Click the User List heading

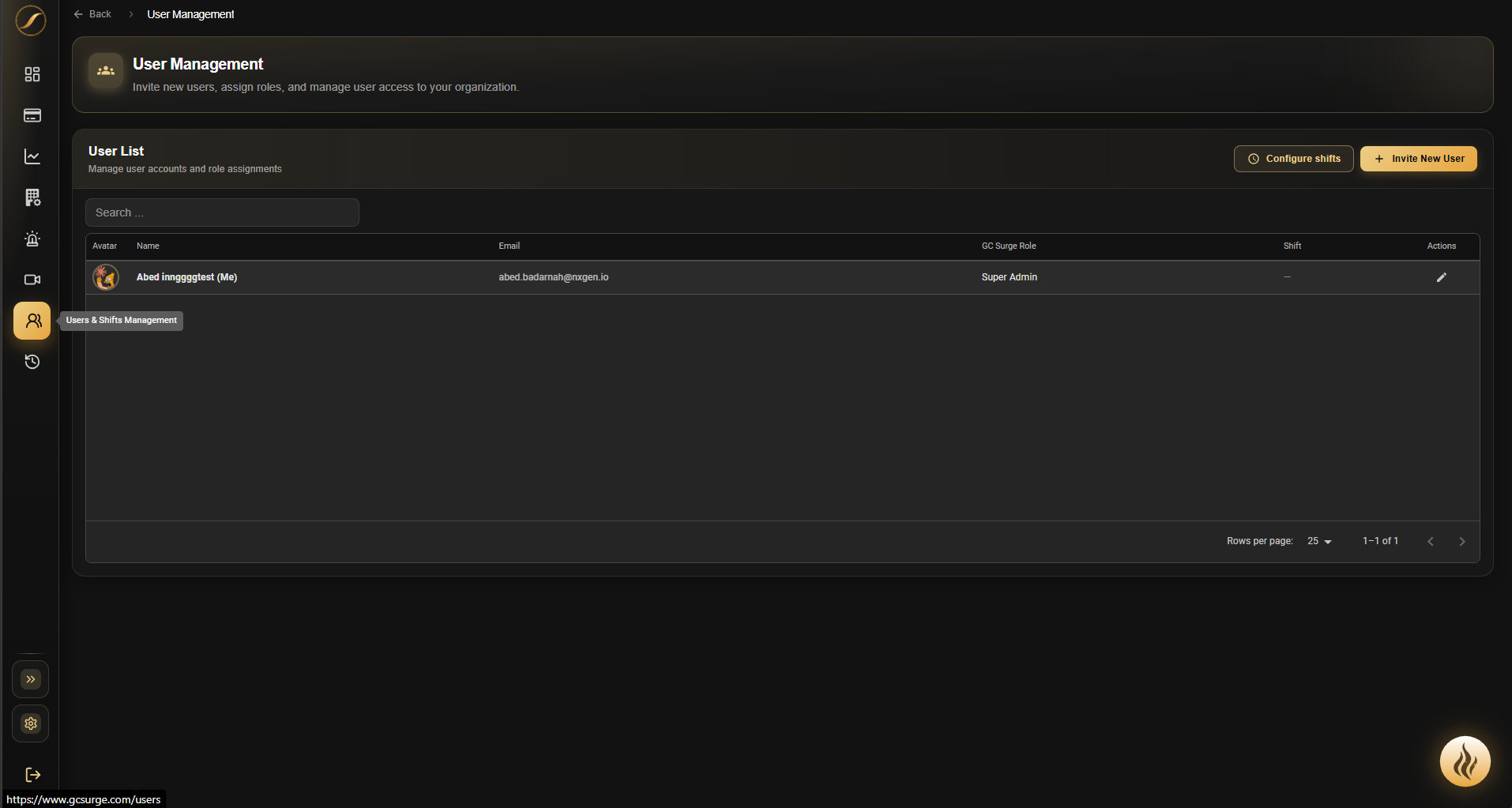click(116, 151)
